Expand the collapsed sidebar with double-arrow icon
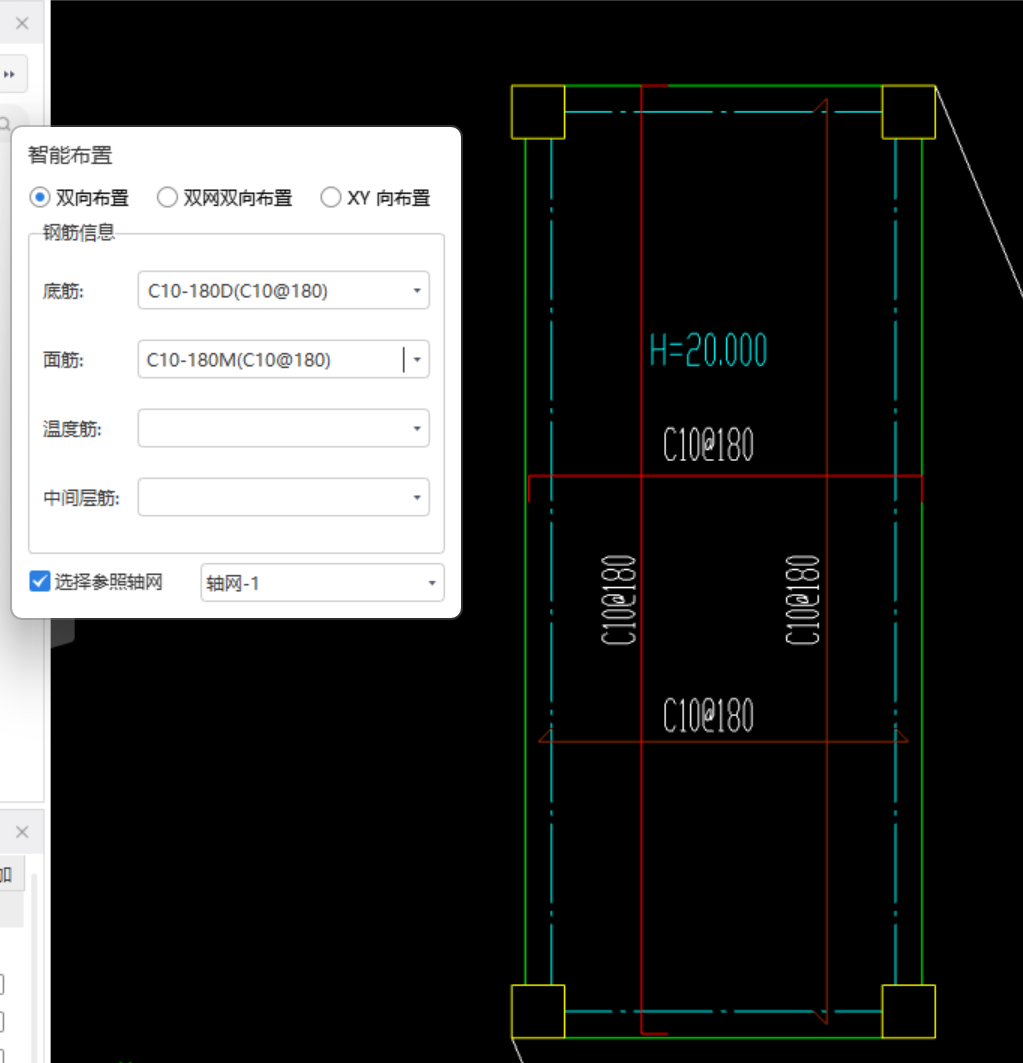Viewport: 1023px width, 1063px height. [x=10, y=73]
